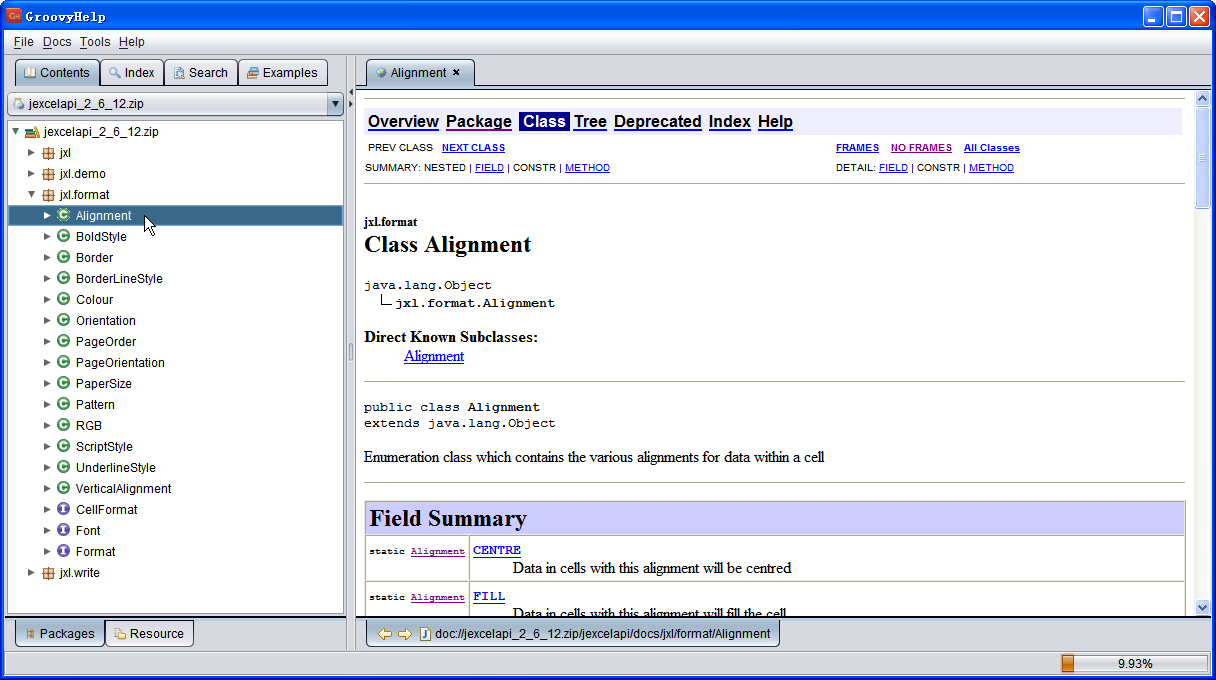This screenshot has width=1216, height=680.
Task: Open the Tools menu
Action: pos(95,42)
